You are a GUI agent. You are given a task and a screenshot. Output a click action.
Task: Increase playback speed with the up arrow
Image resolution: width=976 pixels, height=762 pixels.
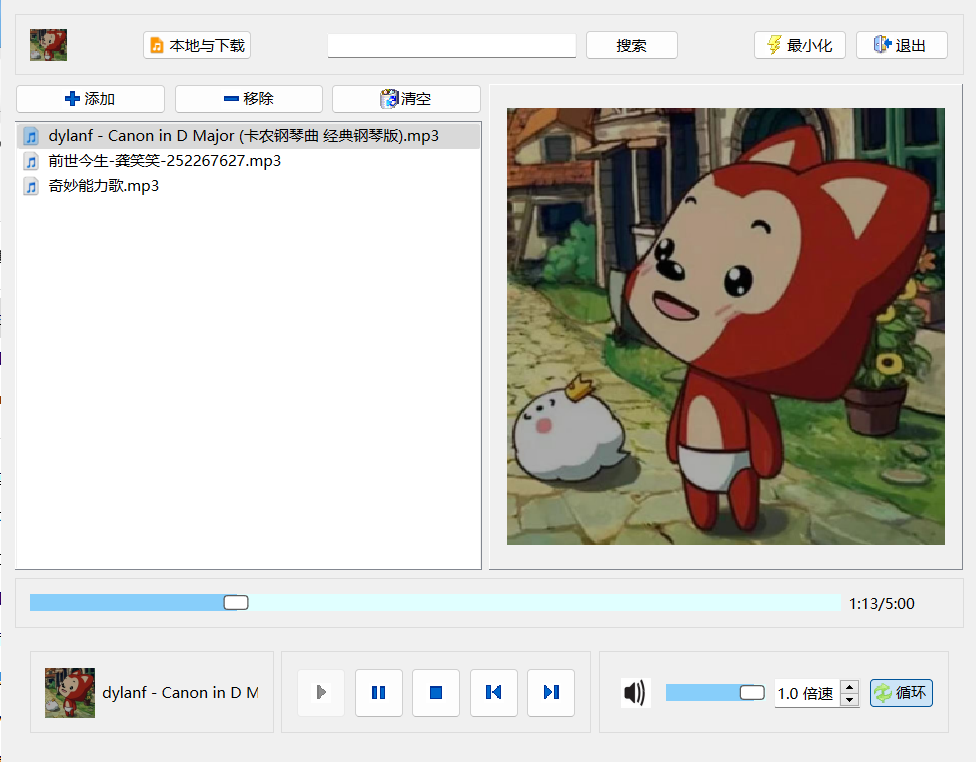pyautogui.click(x=849, y=687)
